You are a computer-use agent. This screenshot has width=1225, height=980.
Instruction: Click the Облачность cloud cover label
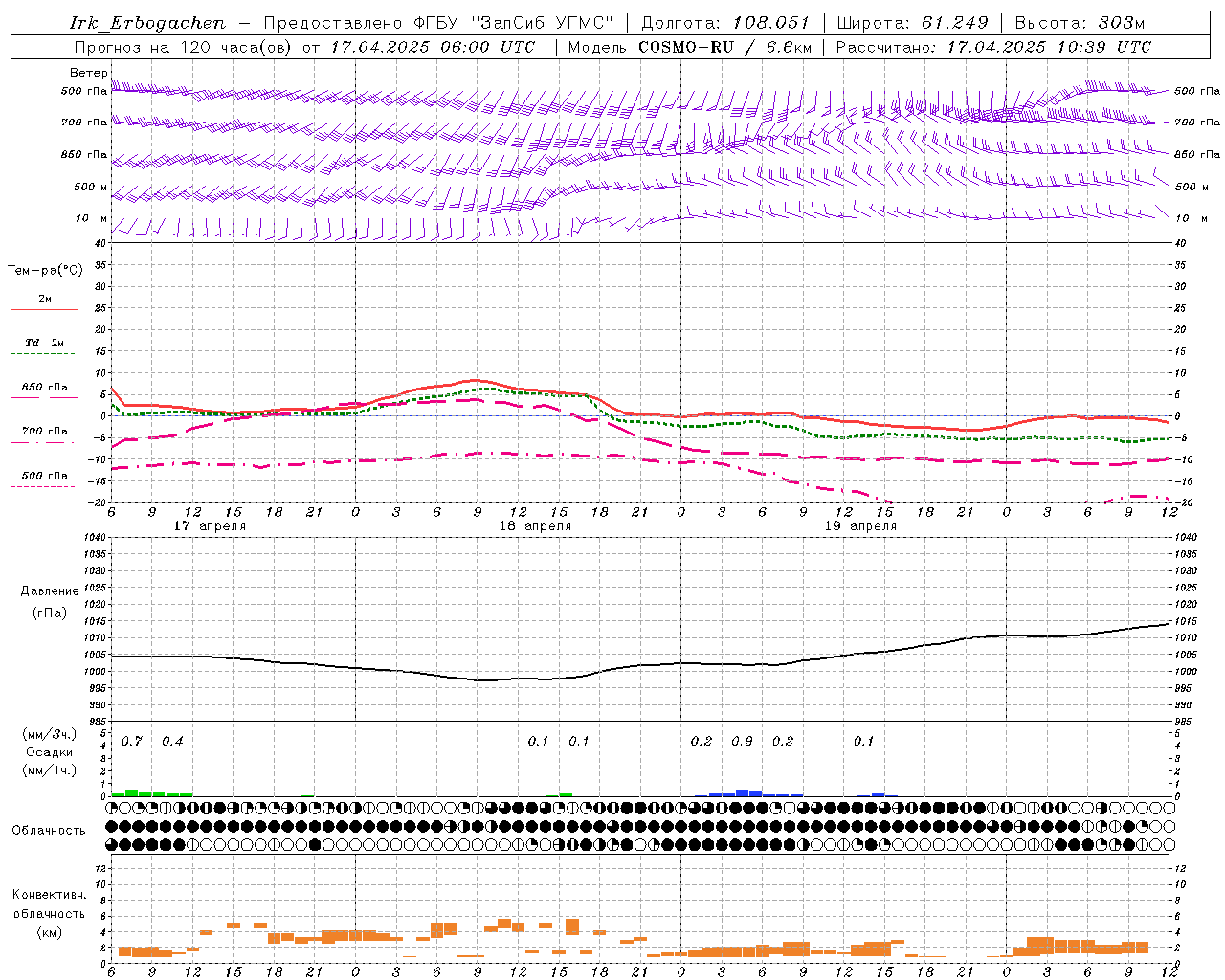pyautogui.click(x=49, y=831)
